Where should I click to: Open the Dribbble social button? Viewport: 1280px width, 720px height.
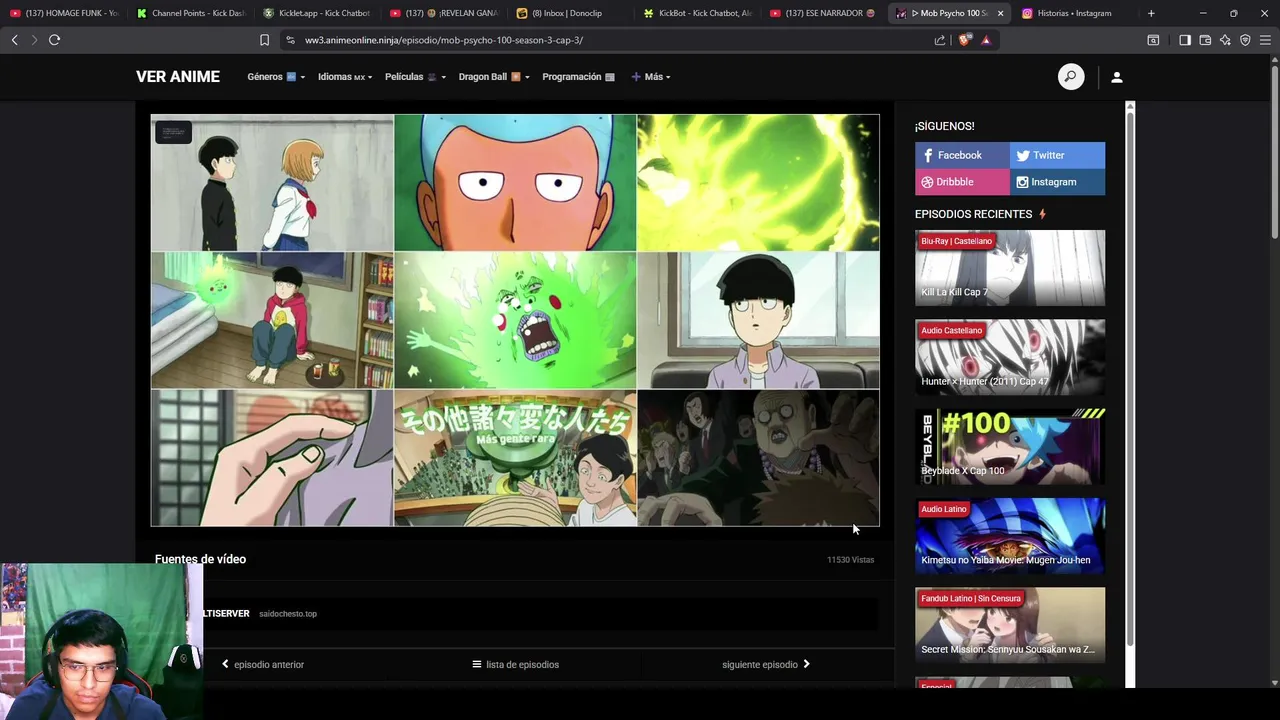tap(962, 182)
